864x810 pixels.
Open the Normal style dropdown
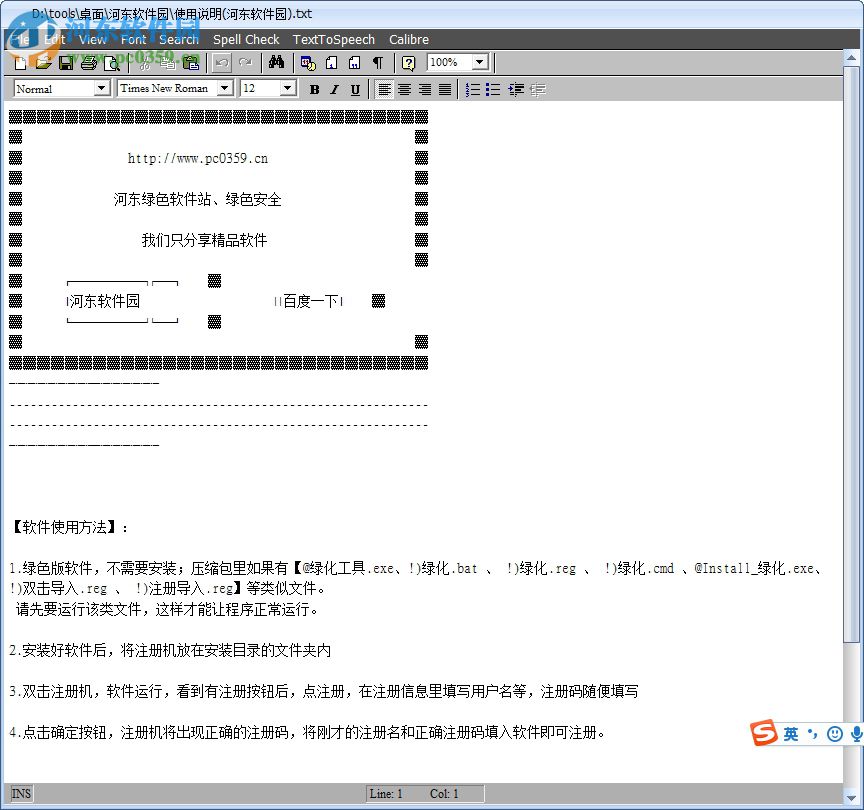point(101,88)
